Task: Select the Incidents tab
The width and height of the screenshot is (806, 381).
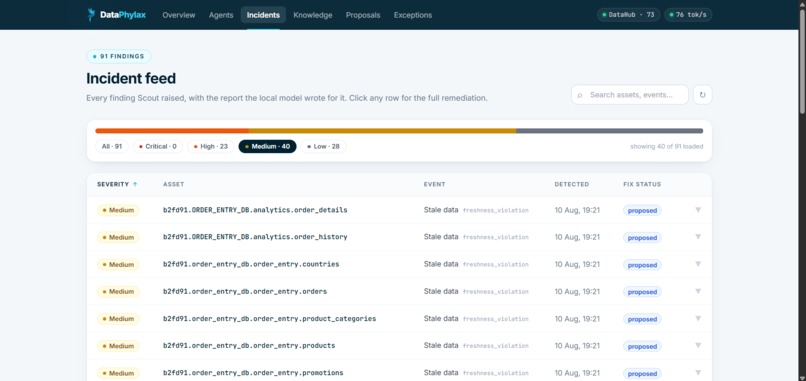Action: coord(263,15)
